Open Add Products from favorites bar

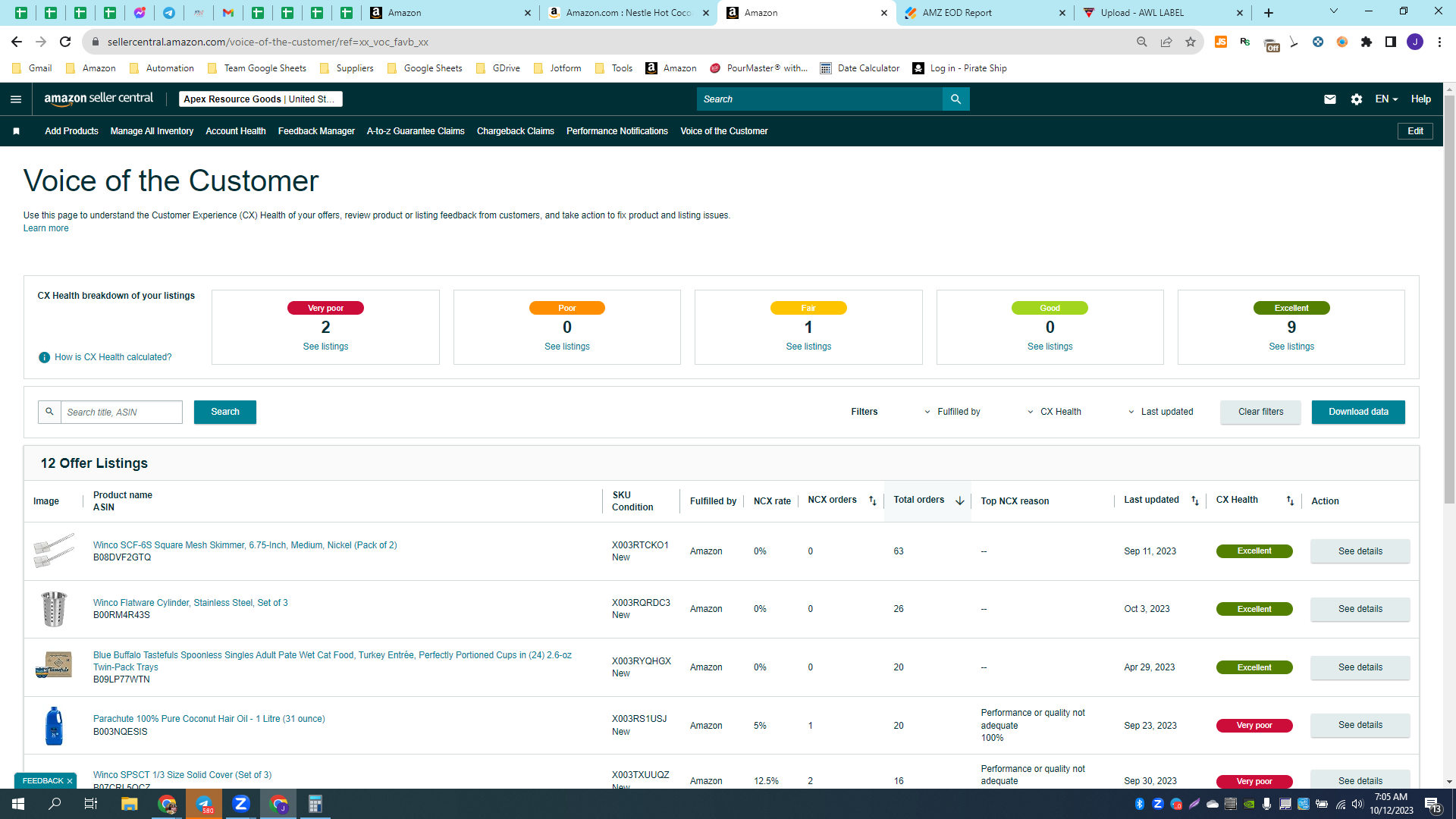point(71,131)
